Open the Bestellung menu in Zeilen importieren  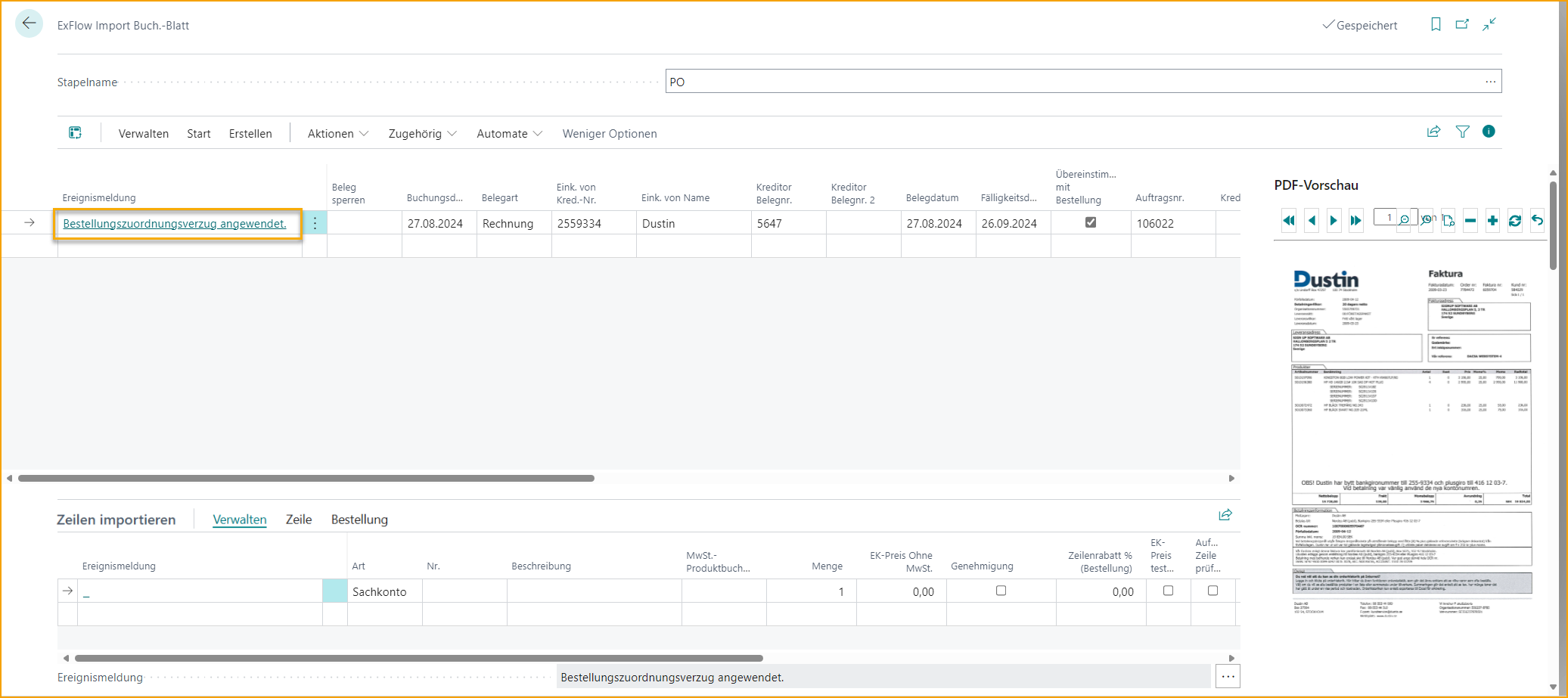tap(359, 520)
